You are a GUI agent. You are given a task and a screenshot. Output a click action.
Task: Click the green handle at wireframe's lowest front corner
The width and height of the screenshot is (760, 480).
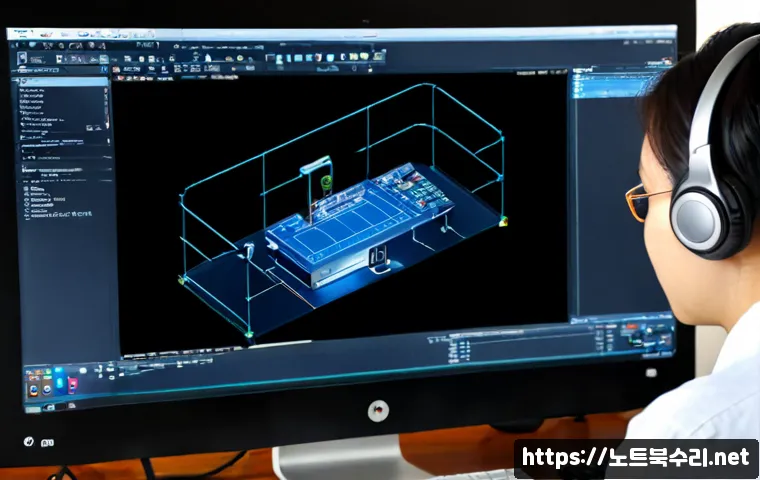click(249, 334)
